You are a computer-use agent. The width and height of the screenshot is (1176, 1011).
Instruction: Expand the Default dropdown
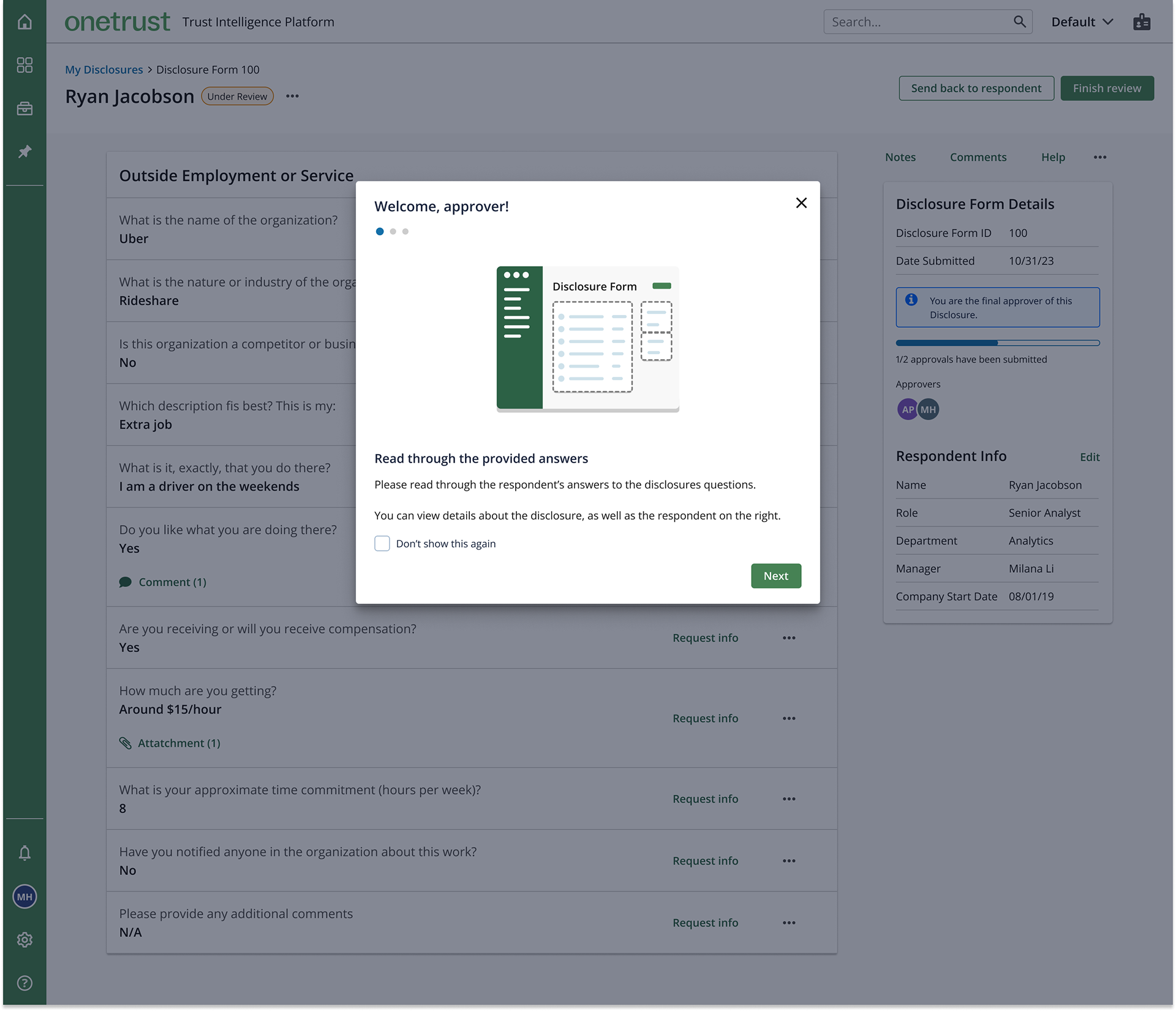click(1082, 22)
